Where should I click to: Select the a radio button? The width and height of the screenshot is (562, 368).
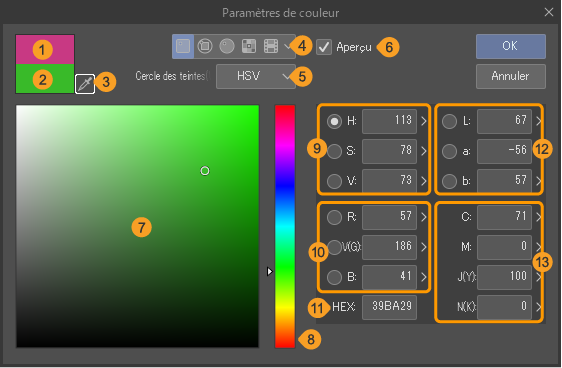449,151
